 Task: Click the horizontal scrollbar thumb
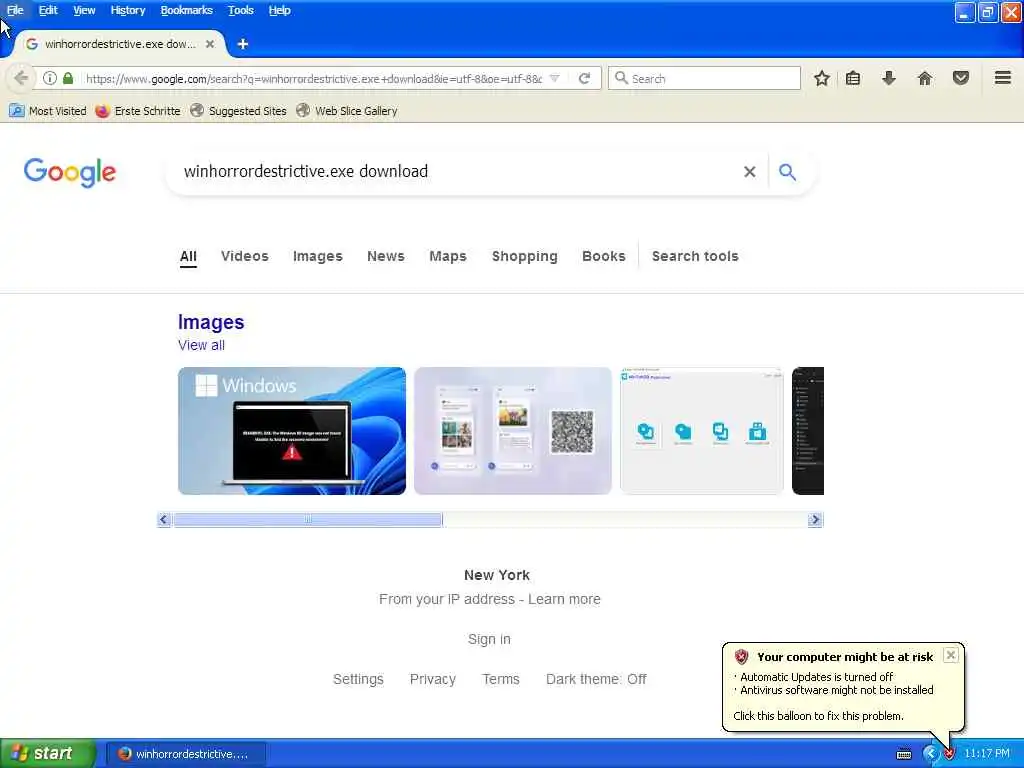coord(308,519)
